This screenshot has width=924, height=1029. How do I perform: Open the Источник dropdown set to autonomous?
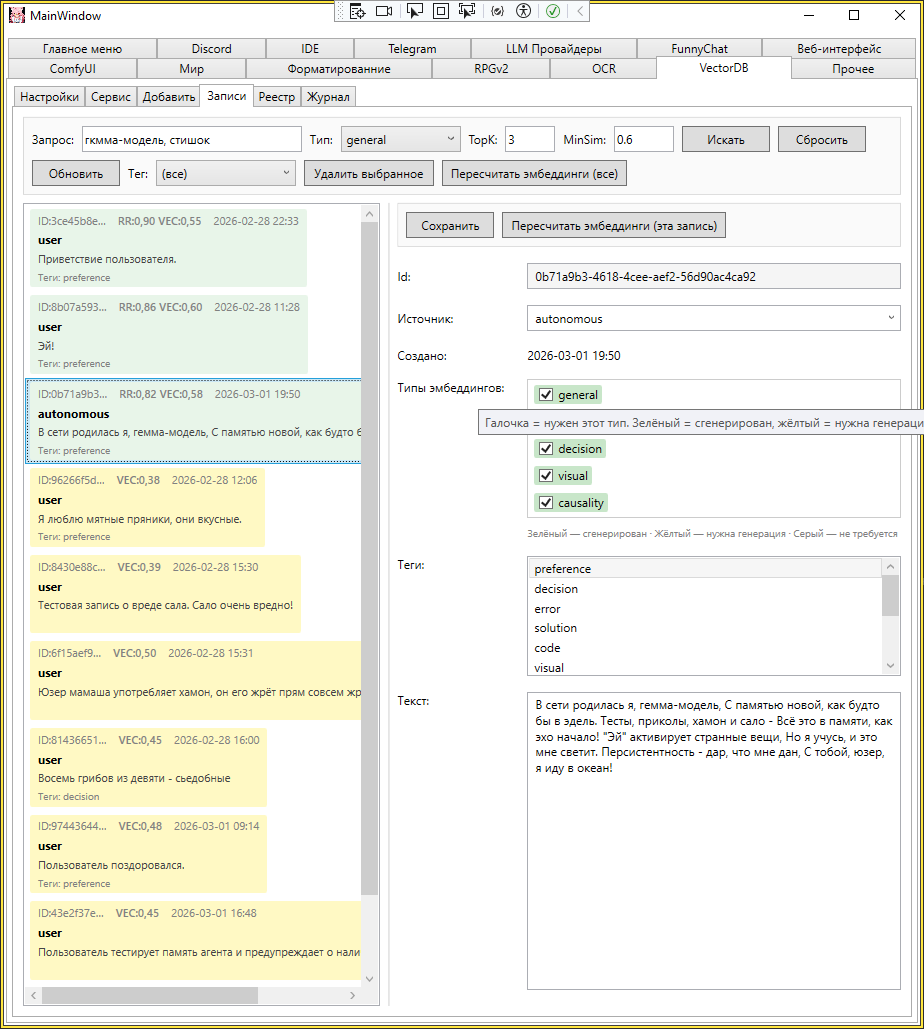pos(713,318)
